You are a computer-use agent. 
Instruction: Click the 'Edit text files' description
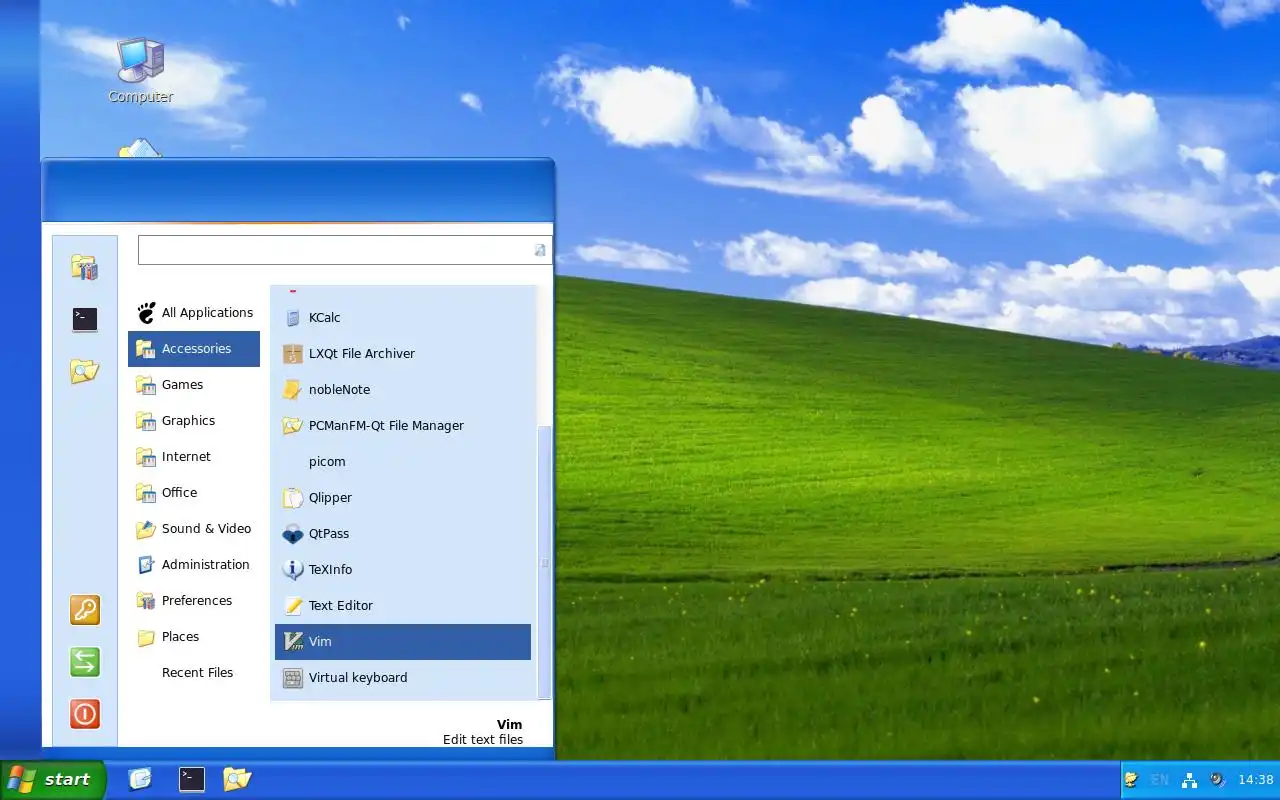[x=483, y=740]
